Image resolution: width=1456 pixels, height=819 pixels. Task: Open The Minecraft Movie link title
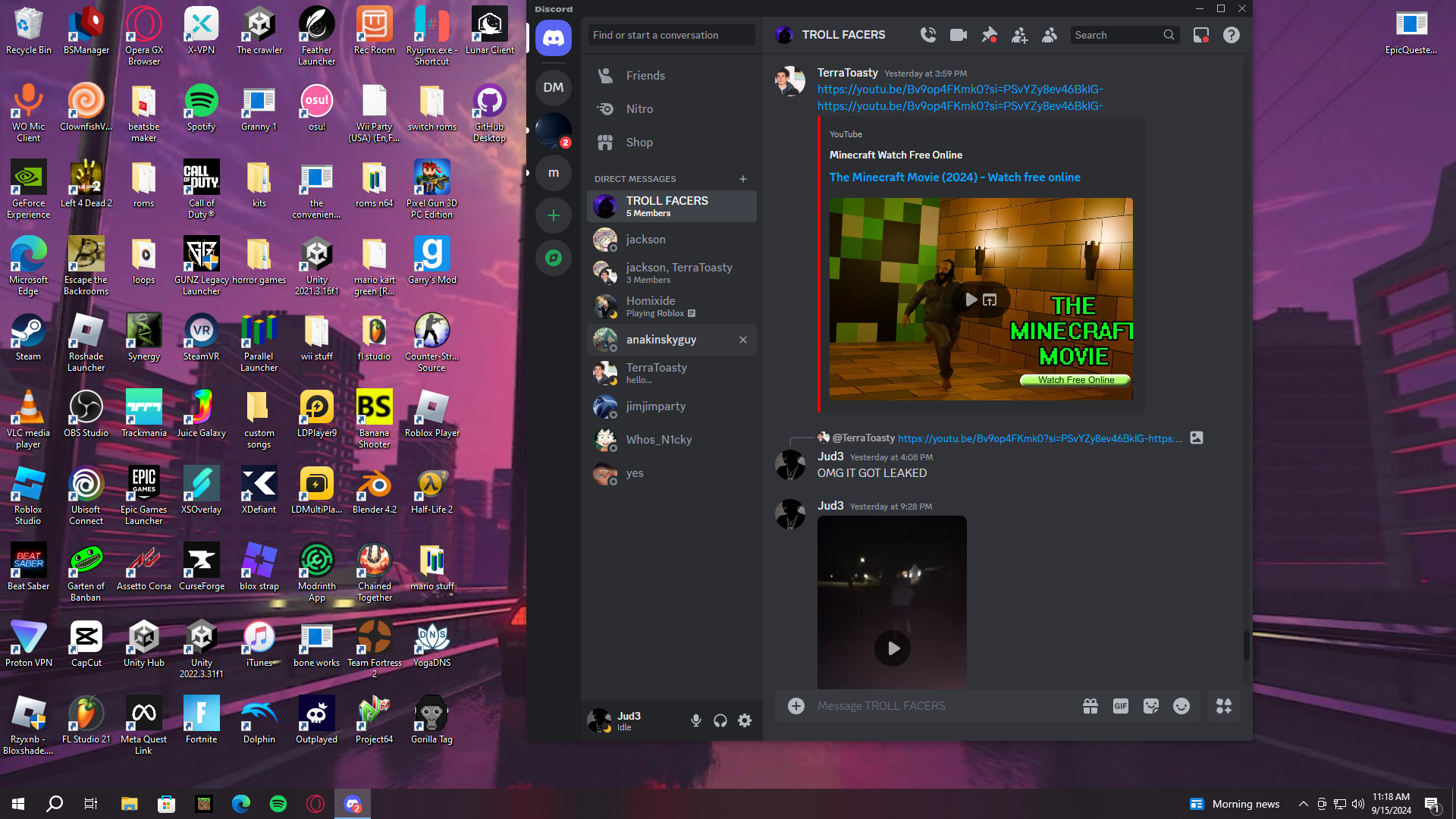tap(955, 177)
